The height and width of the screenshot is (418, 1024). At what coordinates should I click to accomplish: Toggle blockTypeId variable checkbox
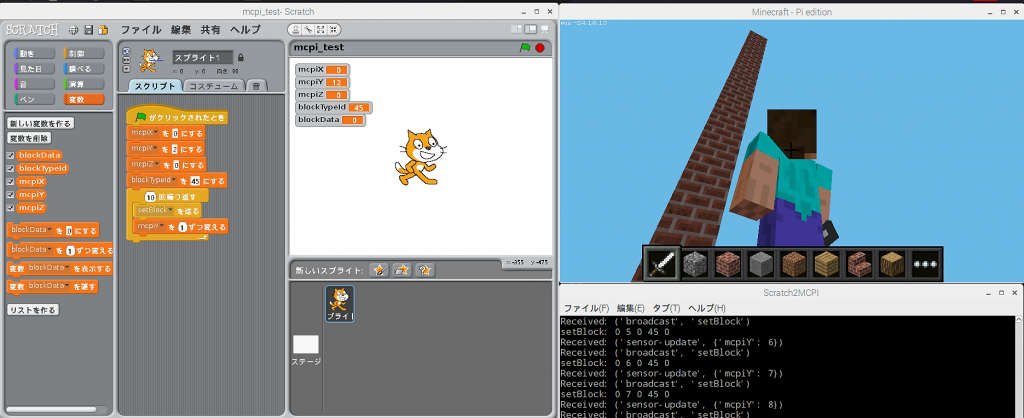[10, 169]
